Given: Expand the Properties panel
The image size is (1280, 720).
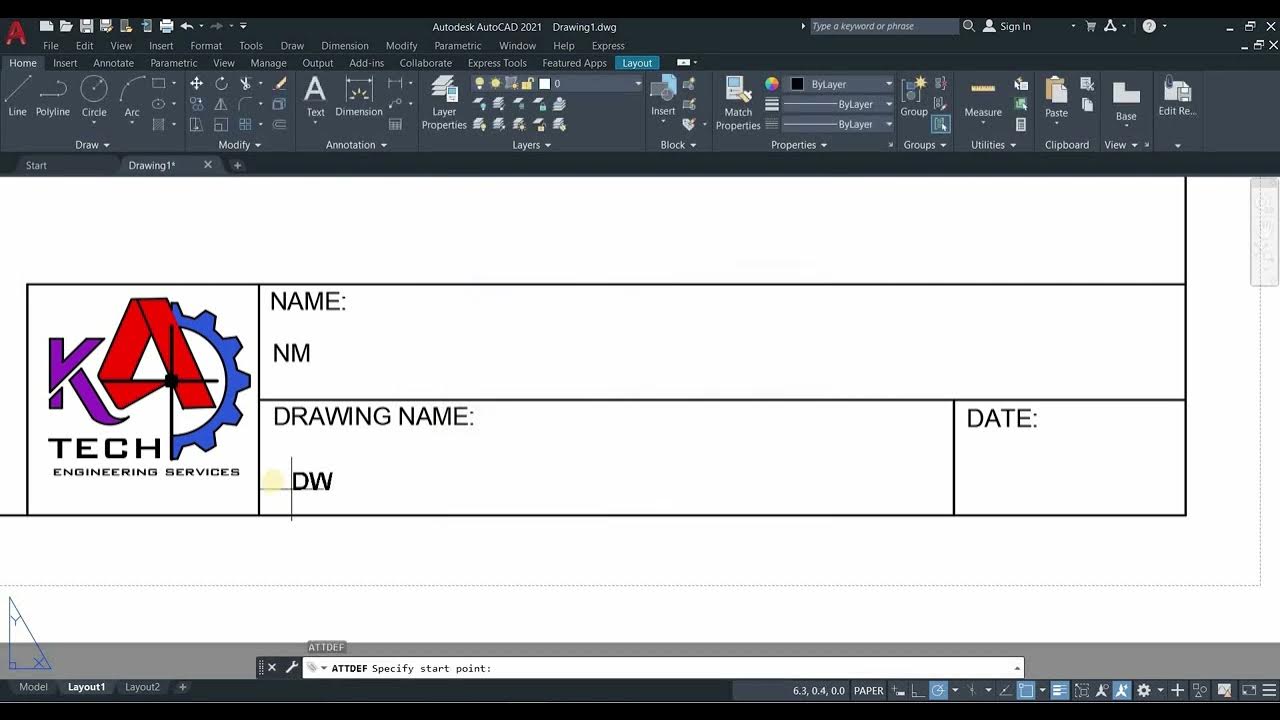Looking at the screenshot, I should [799, 145].
